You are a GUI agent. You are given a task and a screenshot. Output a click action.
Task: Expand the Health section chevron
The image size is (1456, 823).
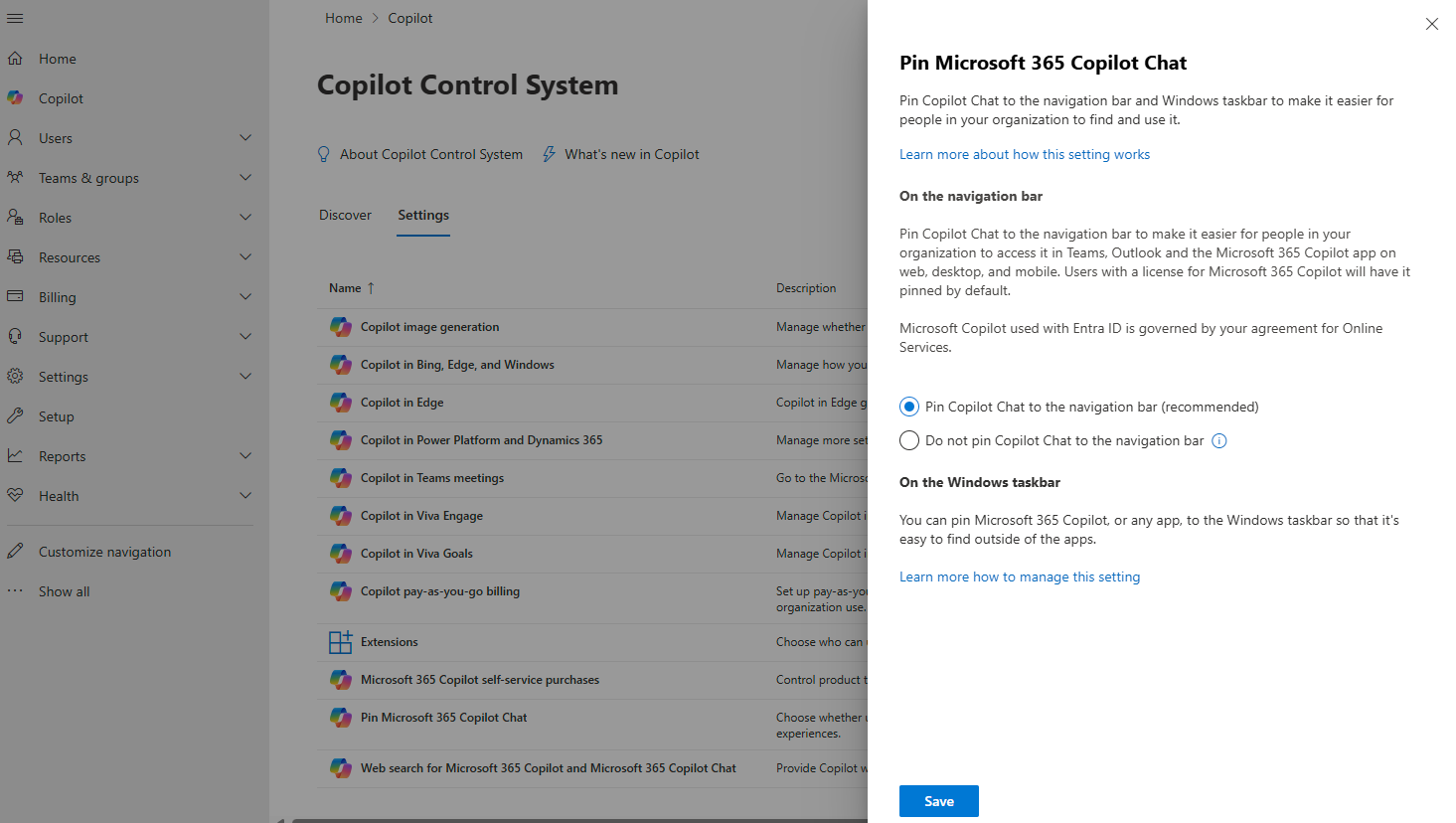(245, 496)
